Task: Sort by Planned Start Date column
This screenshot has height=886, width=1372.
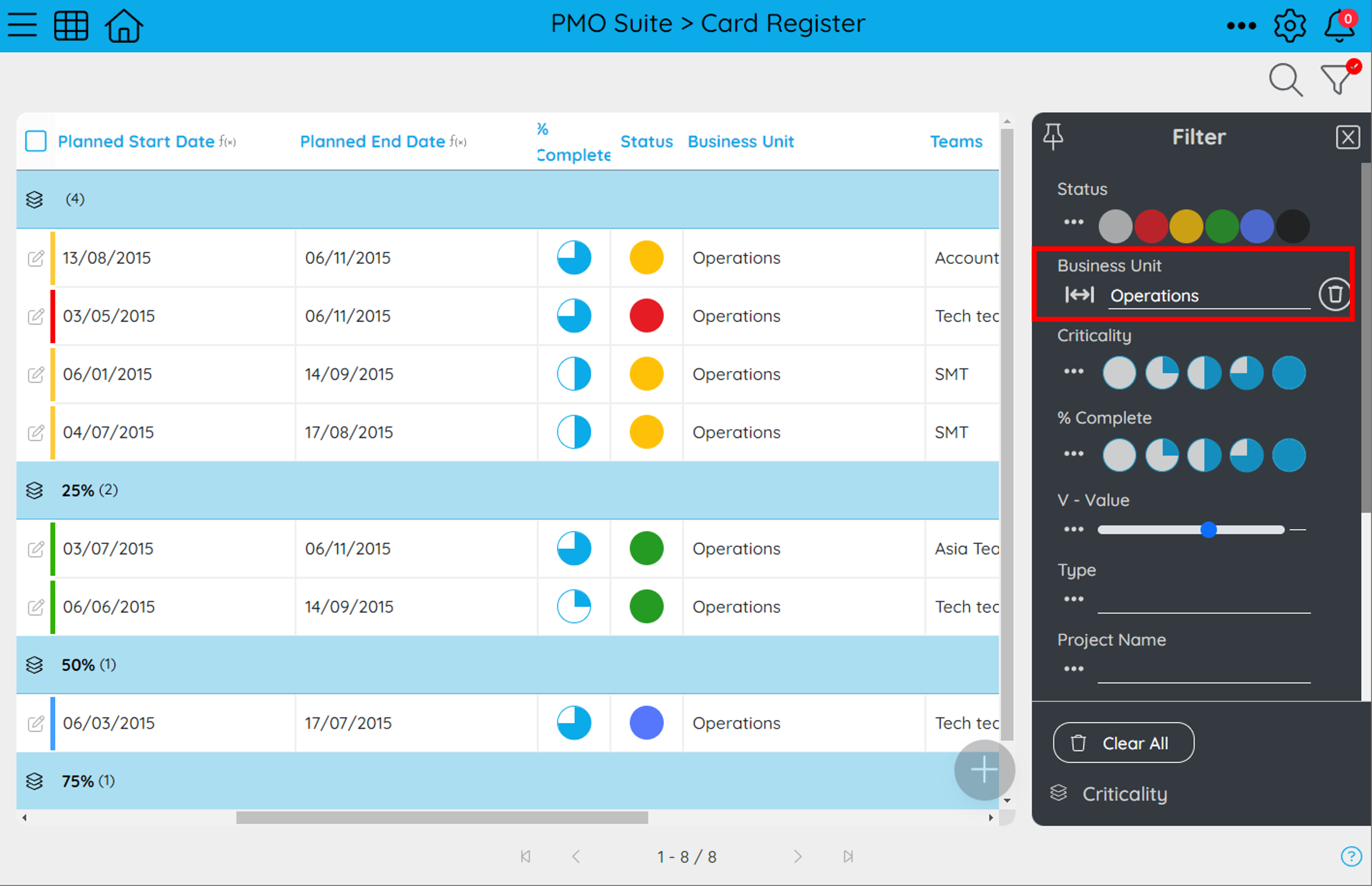Action: (136, 141)
